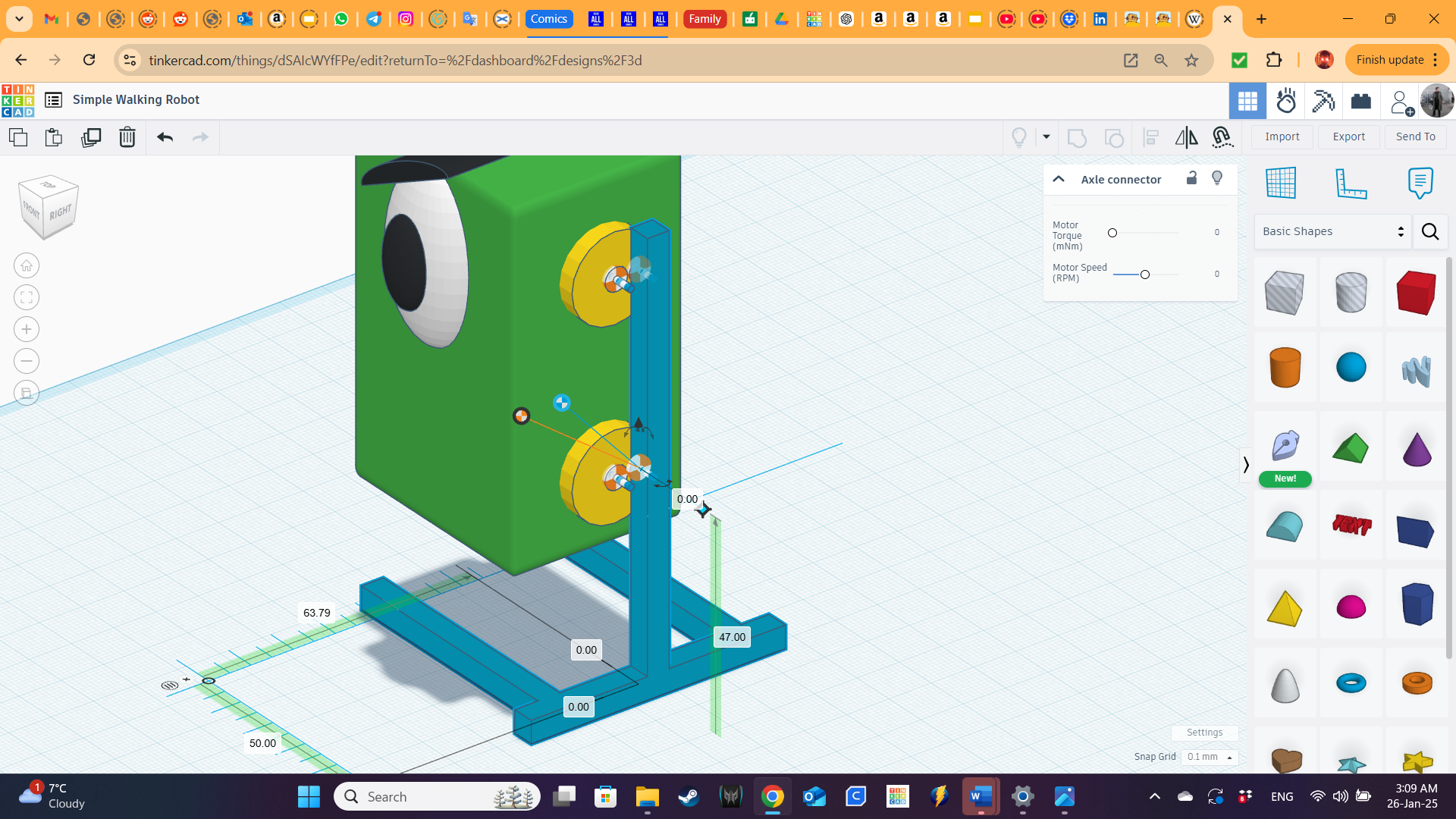Select the View Cube front face
1456x819 pixels.
coord(32,210)
